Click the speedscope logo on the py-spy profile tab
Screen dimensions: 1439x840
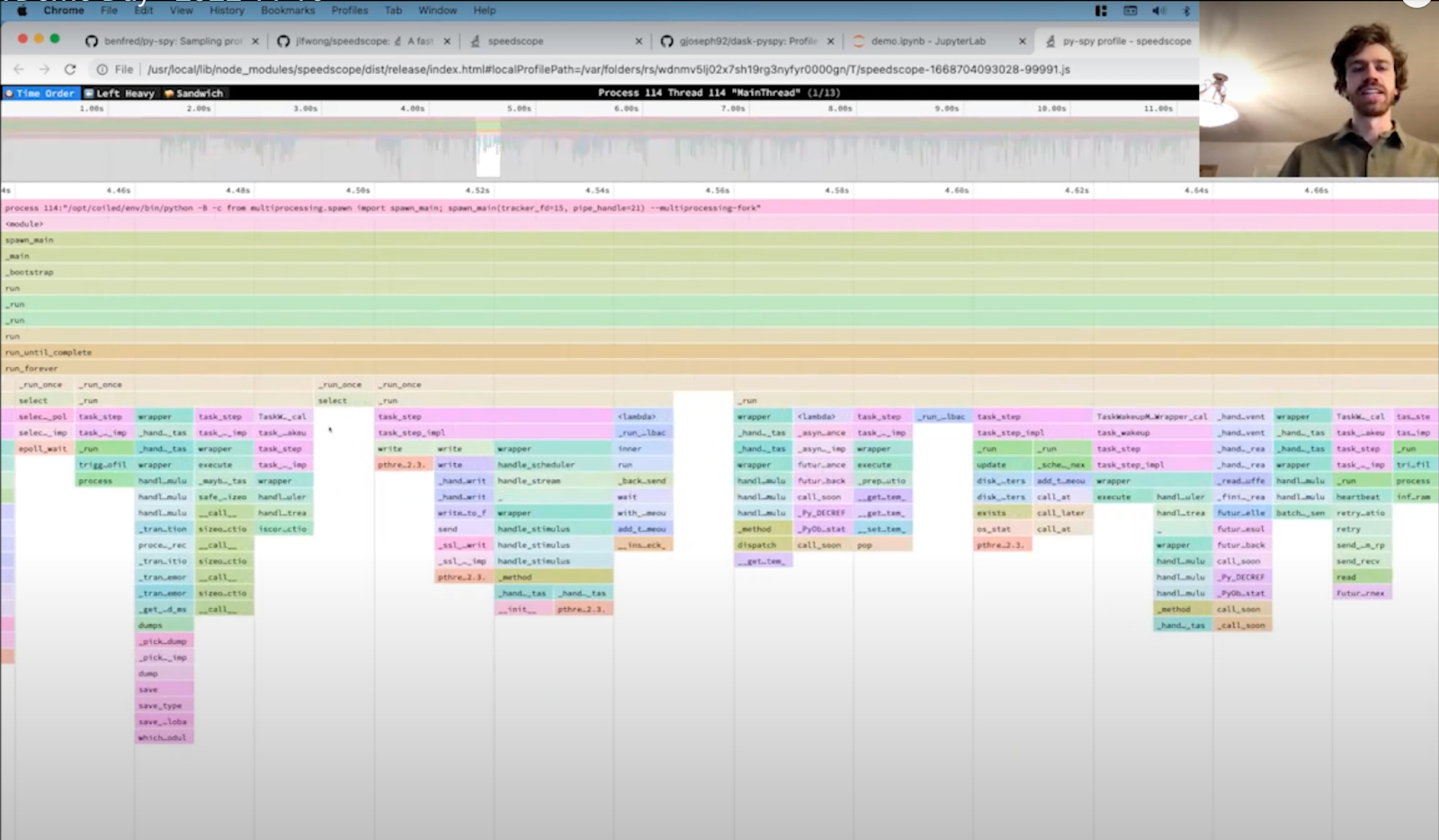[1050, 40]
